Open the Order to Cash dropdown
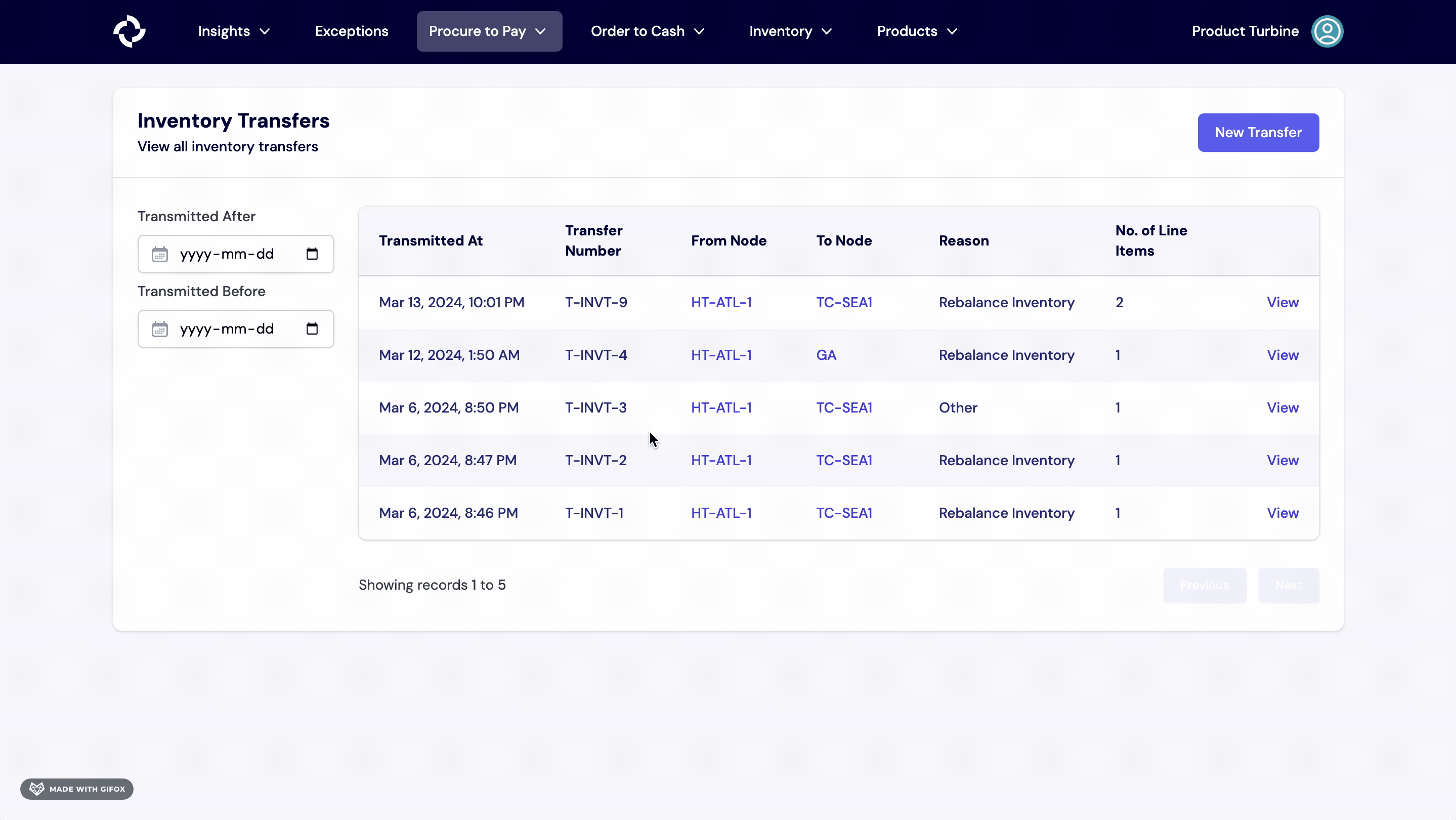 click(647, 31)
